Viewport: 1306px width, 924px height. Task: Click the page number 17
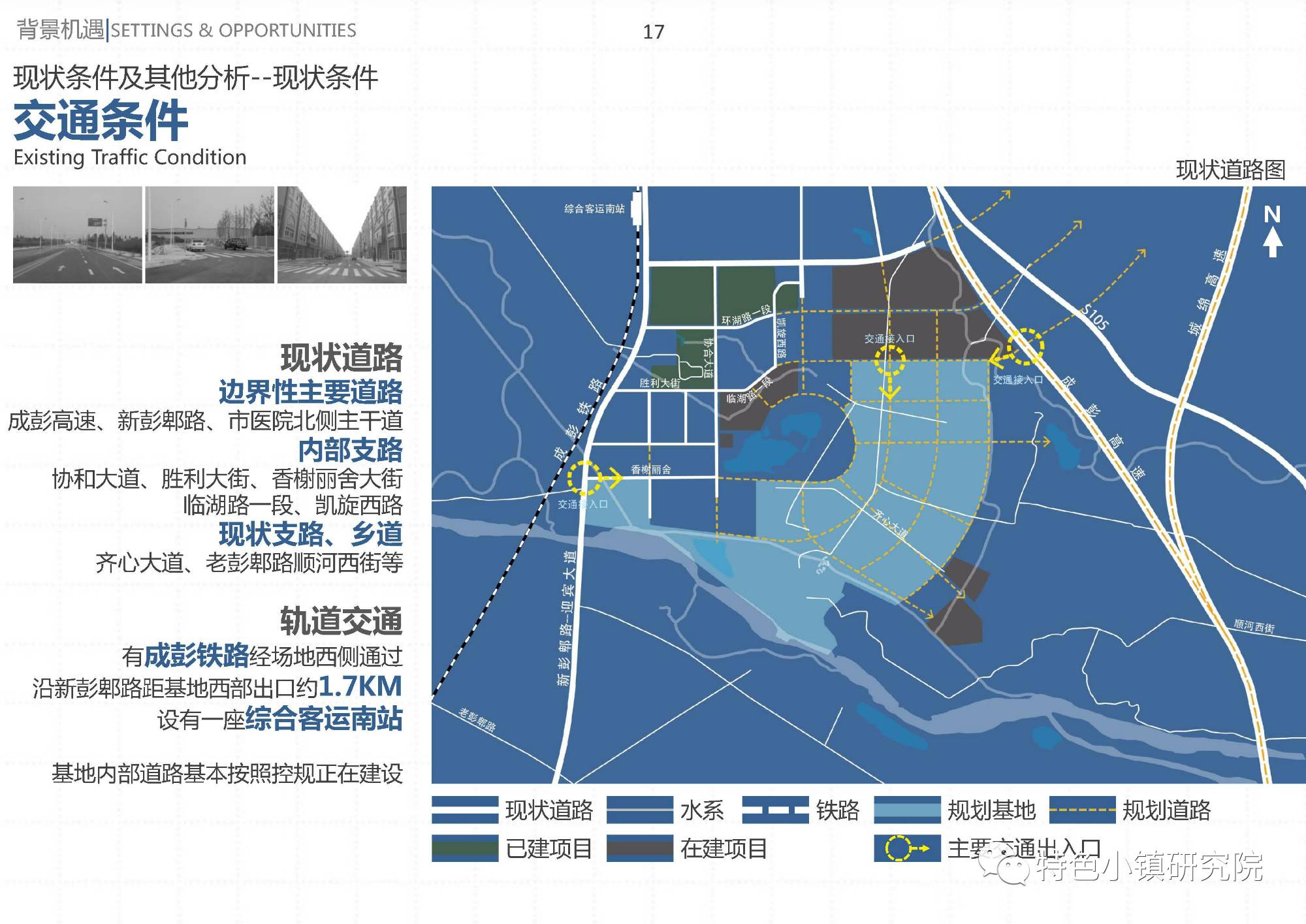[654, 31]
